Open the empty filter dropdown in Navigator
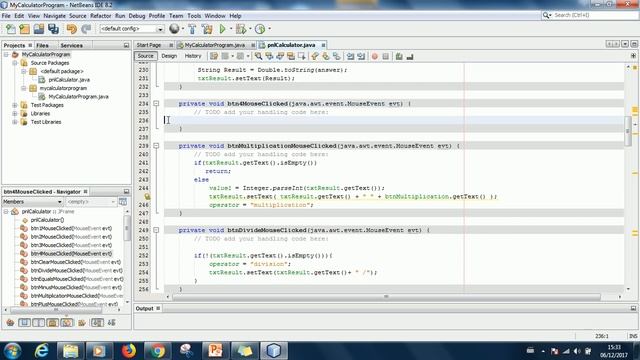The height and width of the screenshot is (360, 640). click(113, 202)
